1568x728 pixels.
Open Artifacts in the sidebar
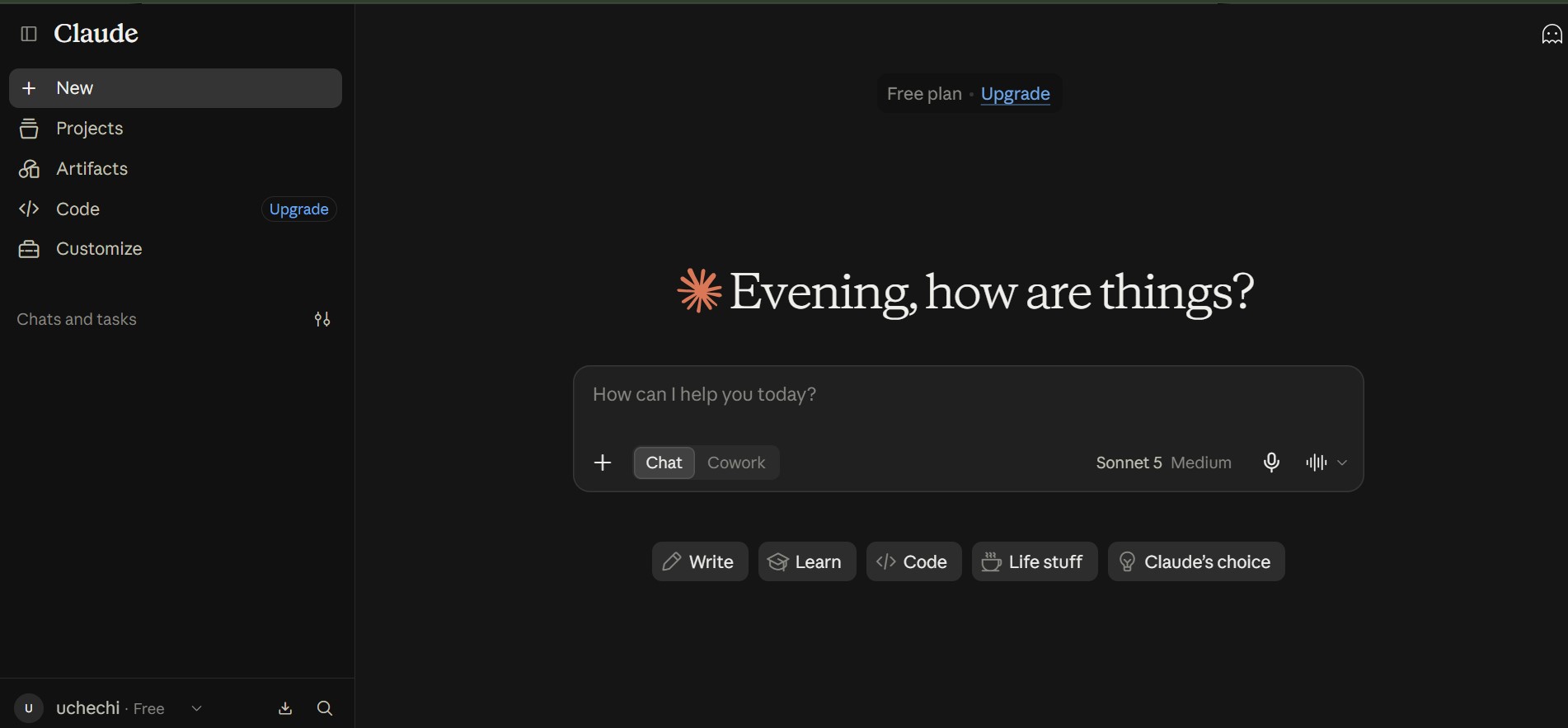point(176,169)
